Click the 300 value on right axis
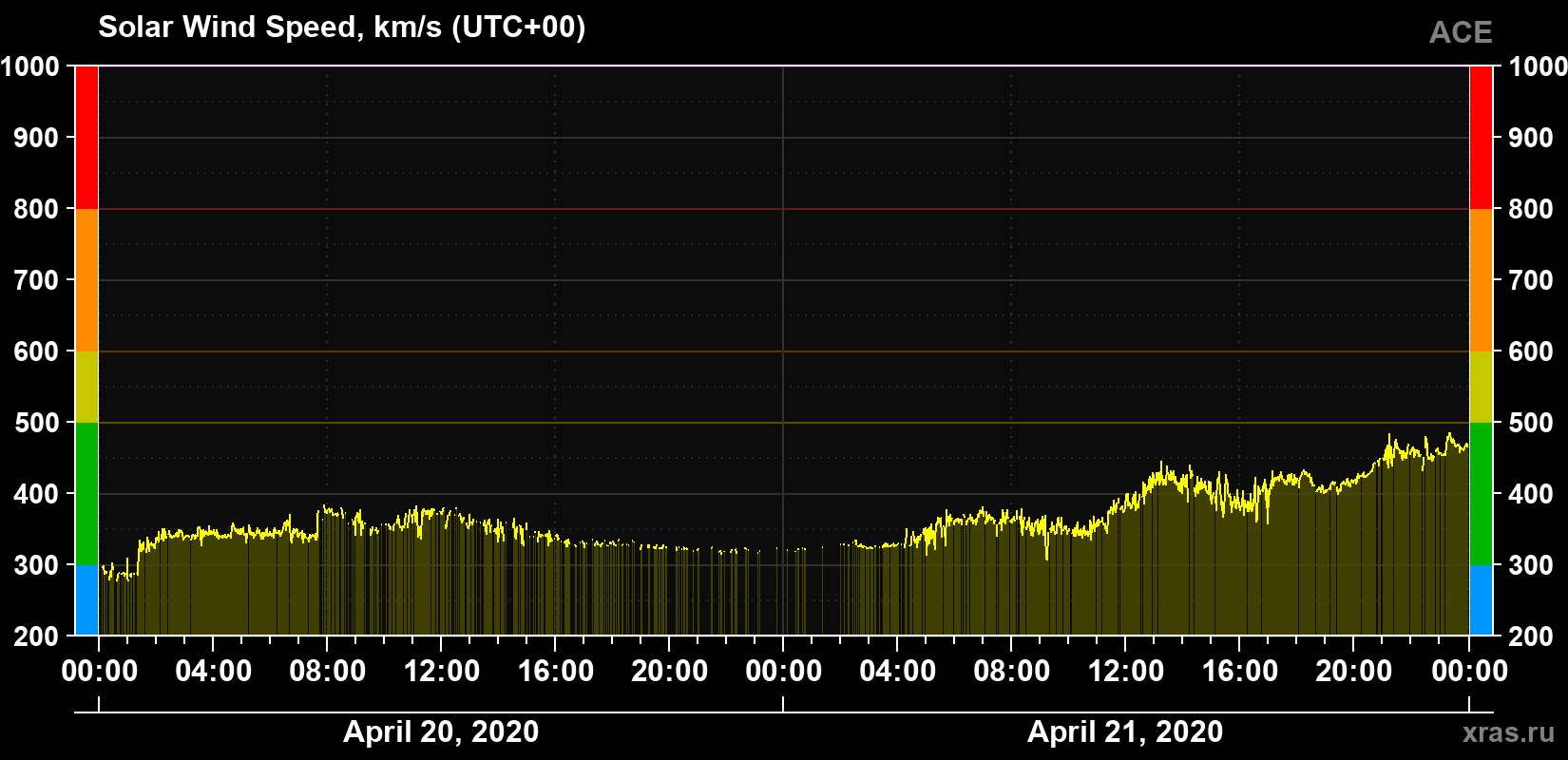This screenshot has width=1568, height=760. pos(1531,565)
